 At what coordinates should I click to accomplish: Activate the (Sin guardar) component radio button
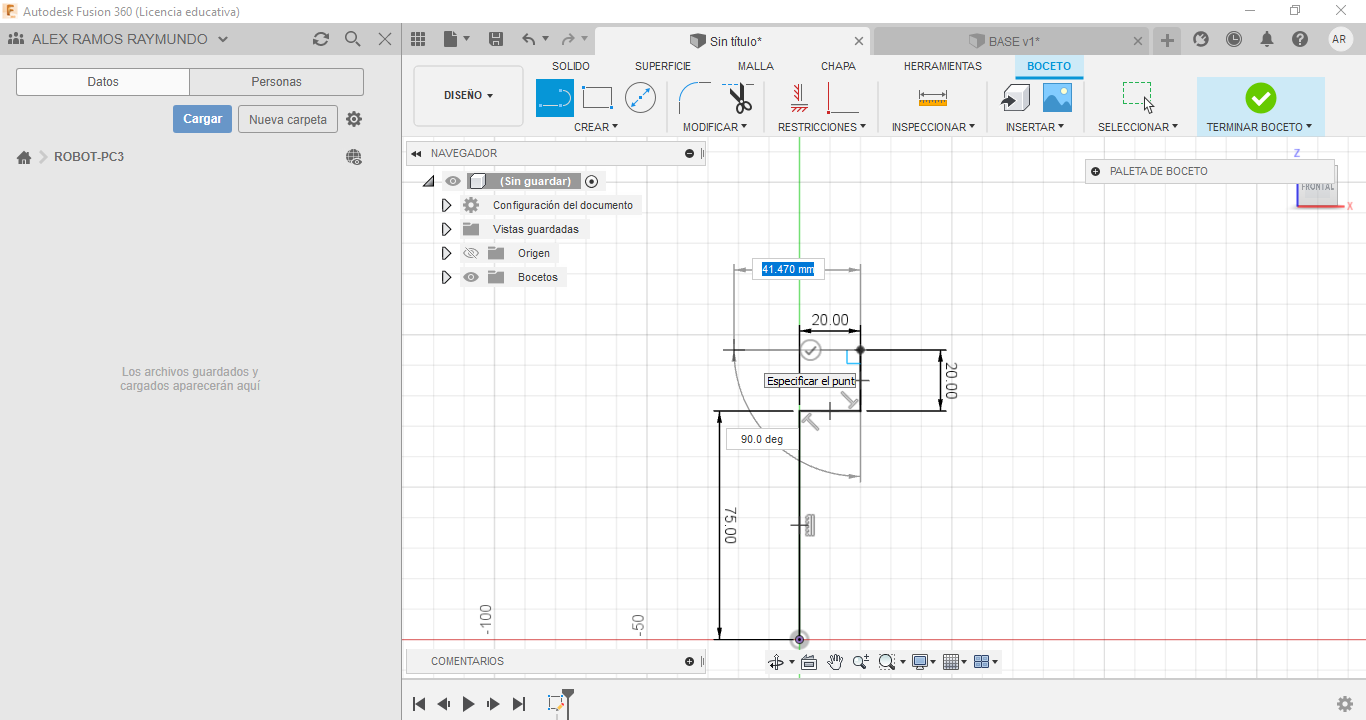tap(592, 181)
